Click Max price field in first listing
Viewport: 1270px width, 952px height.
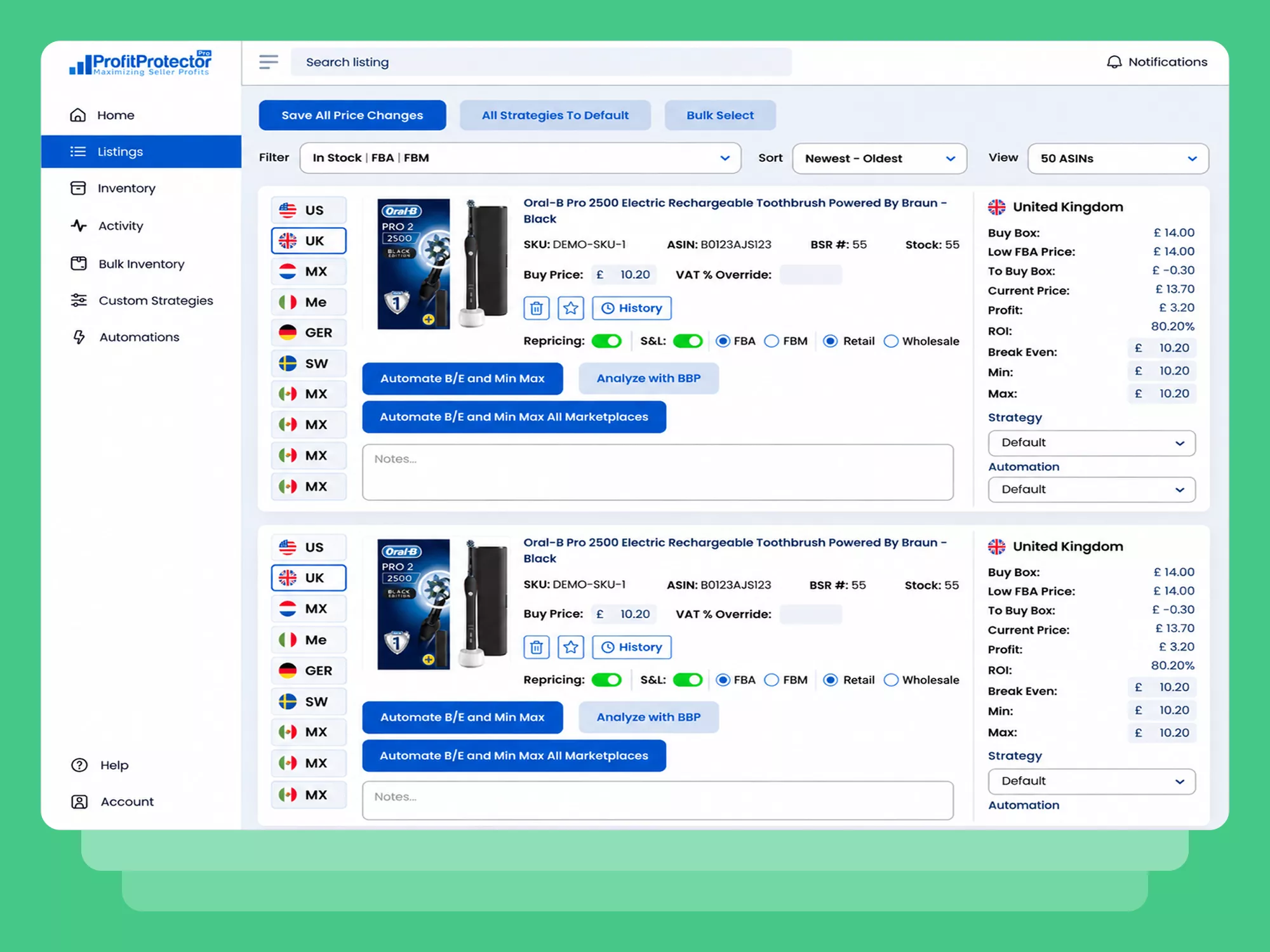[x=1162, y=393]
